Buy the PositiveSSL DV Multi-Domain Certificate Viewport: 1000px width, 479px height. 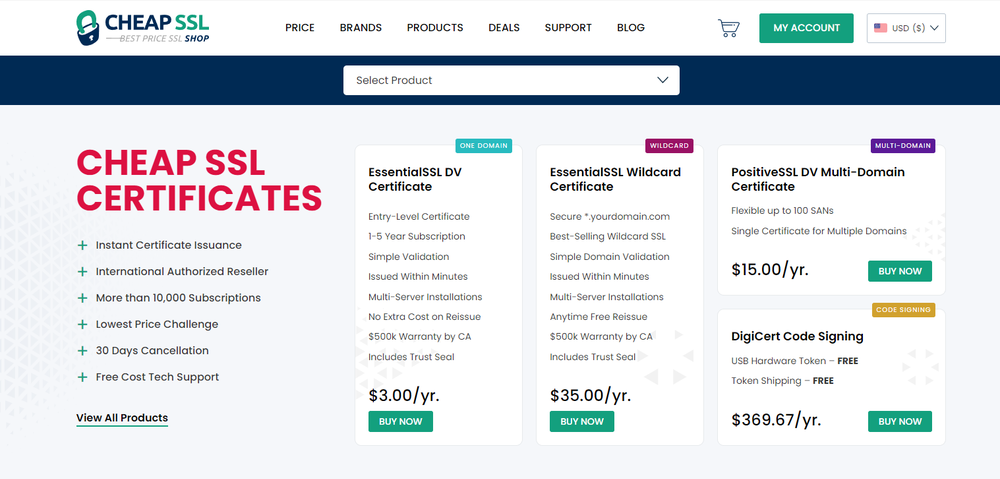900,271
